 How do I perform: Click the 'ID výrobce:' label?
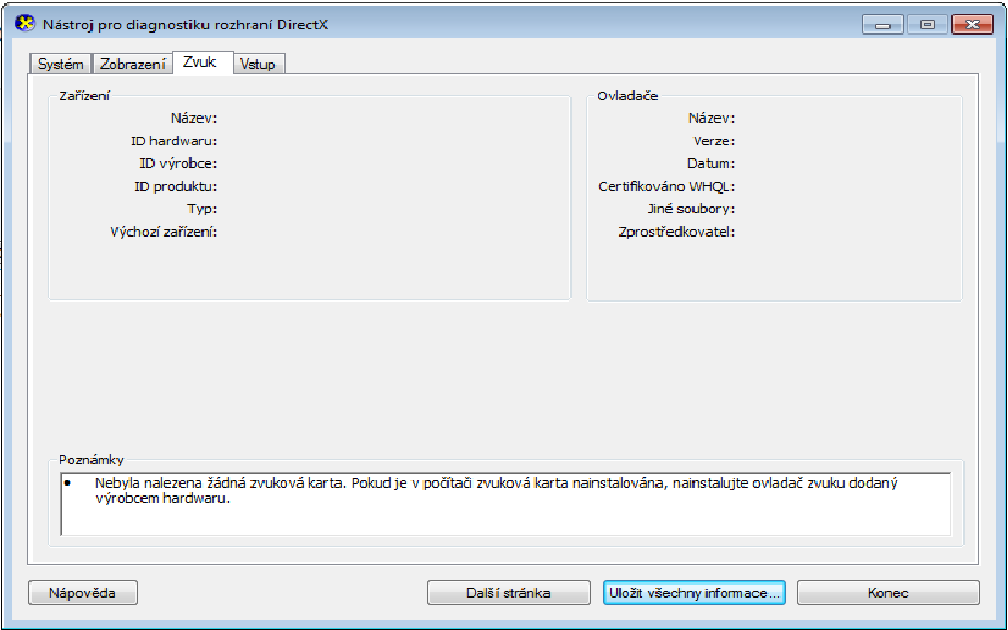click(178, 163)
